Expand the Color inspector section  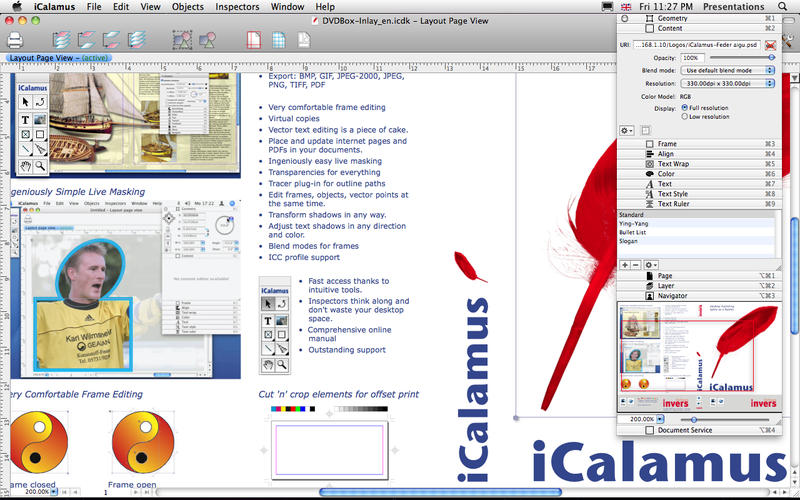[x=698, y=173]
